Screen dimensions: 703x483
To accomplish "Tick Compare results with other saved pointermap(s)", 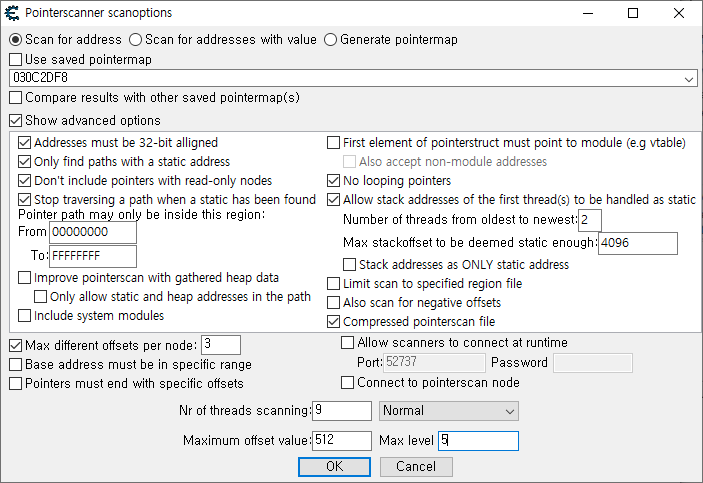I will click(x=15, y=98).
